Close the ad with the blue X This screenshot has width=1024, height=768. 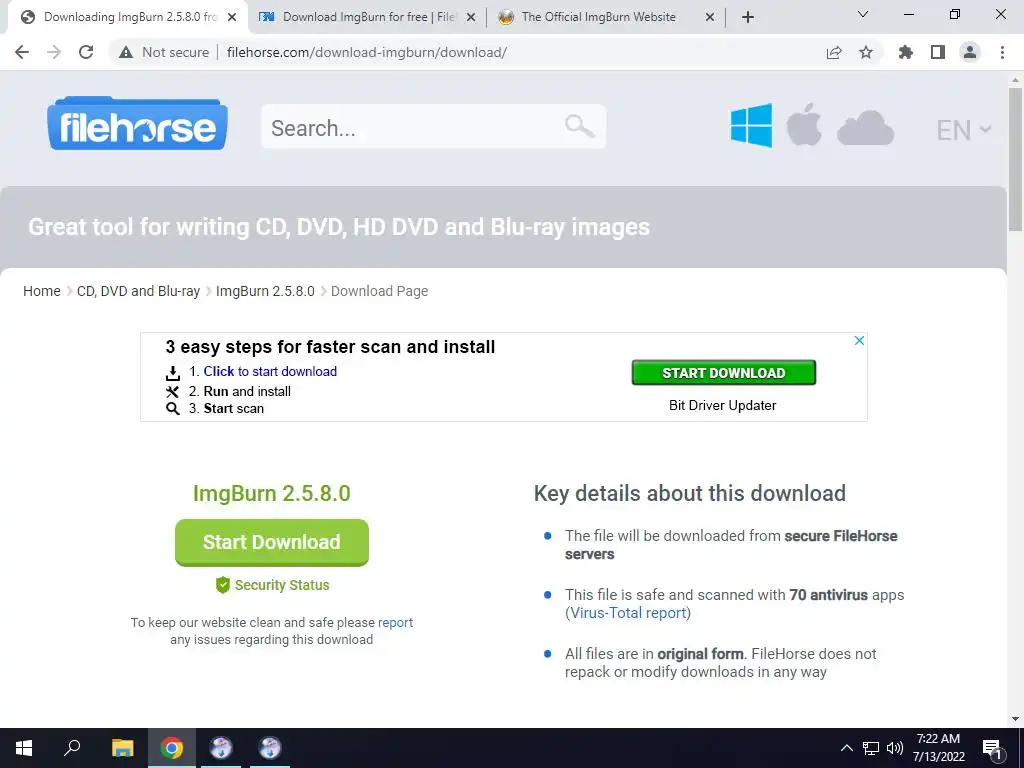pyautogui.click(x=859, y=340)
